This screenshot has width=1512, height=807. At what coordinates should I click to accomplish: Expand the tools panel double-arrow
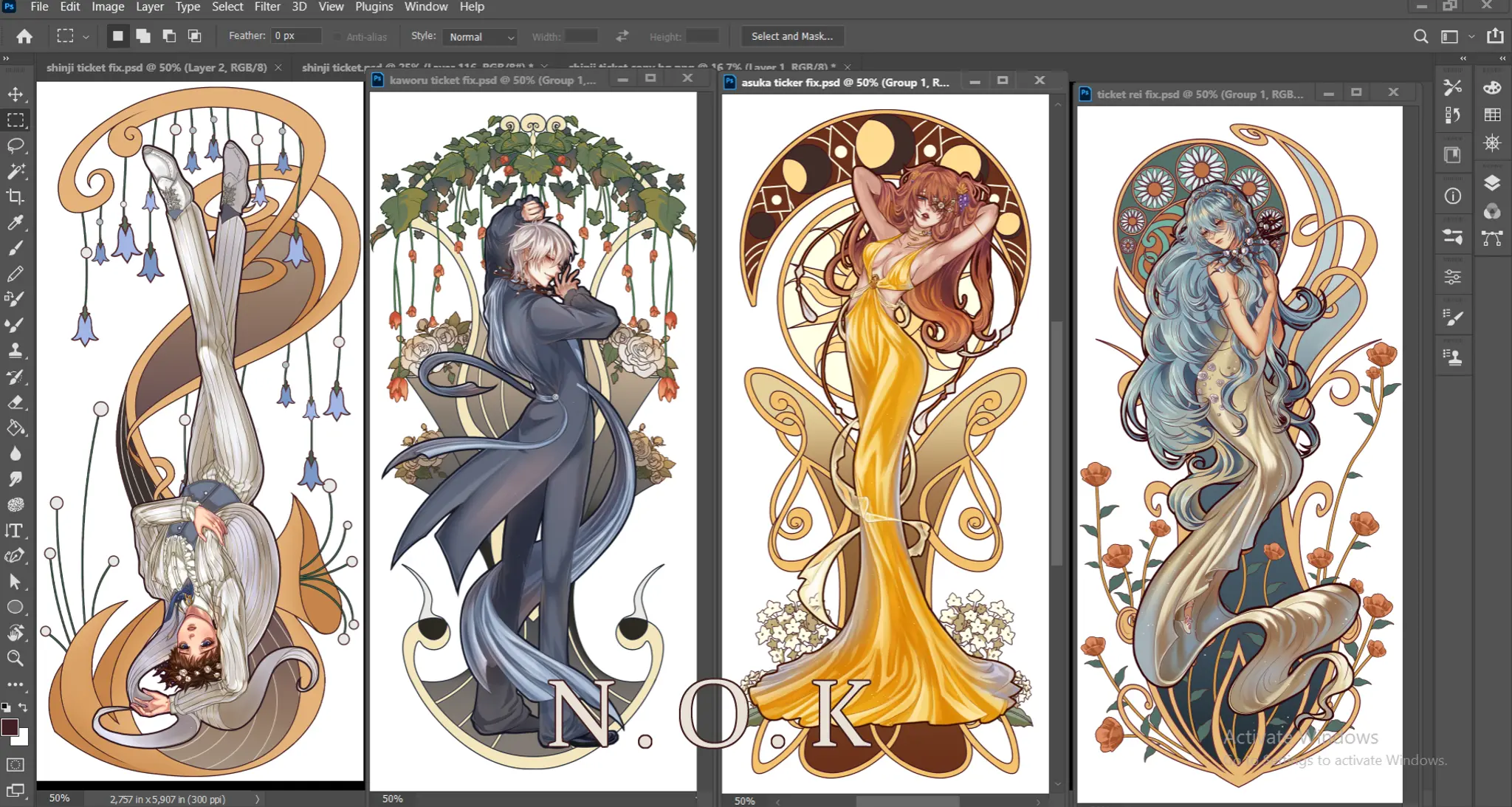(x=7, y=58)
